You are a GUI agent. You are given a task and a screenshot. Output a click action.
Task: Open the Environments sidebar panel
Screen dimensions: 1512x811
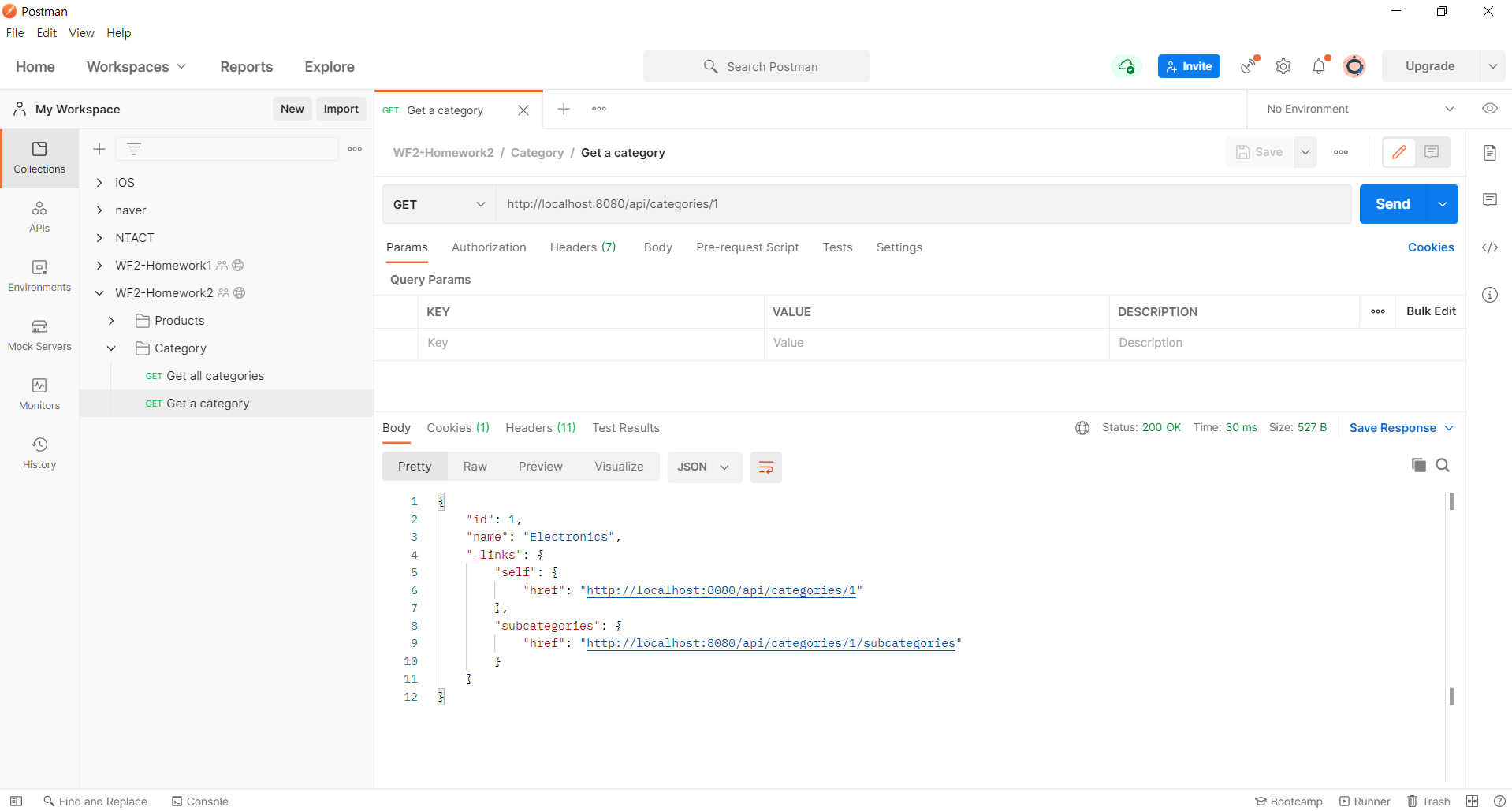pos(39,276)
